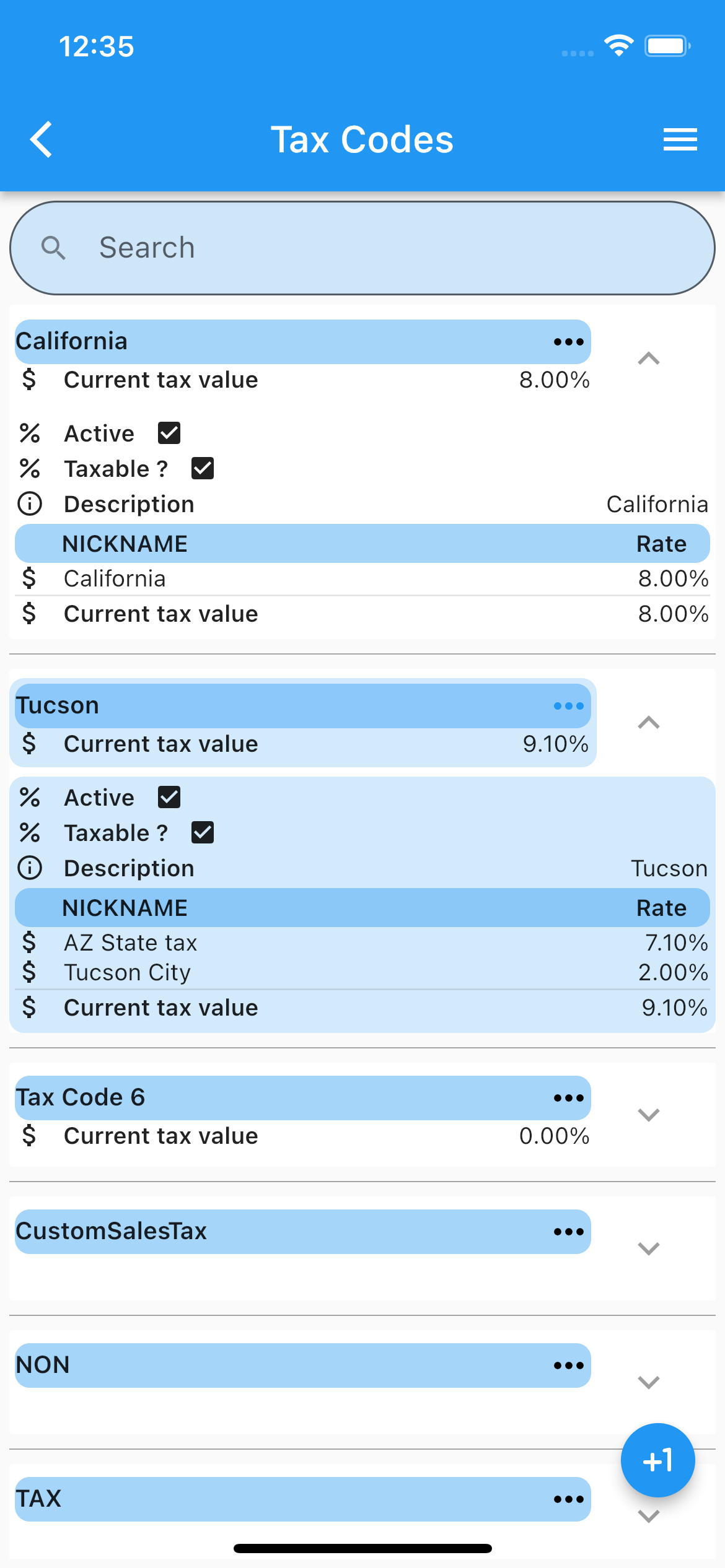Open California three-dot options
Viewport: 725px width, 1568px height.
(x=568, y=342)
